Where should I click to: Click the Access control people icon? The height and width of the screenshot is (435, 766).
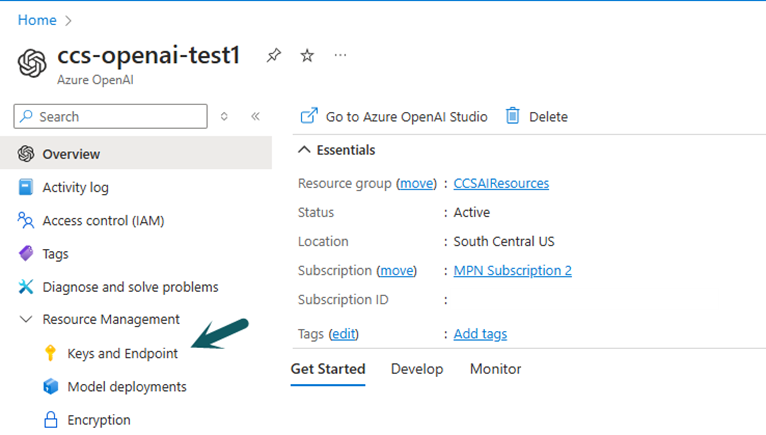26,220
